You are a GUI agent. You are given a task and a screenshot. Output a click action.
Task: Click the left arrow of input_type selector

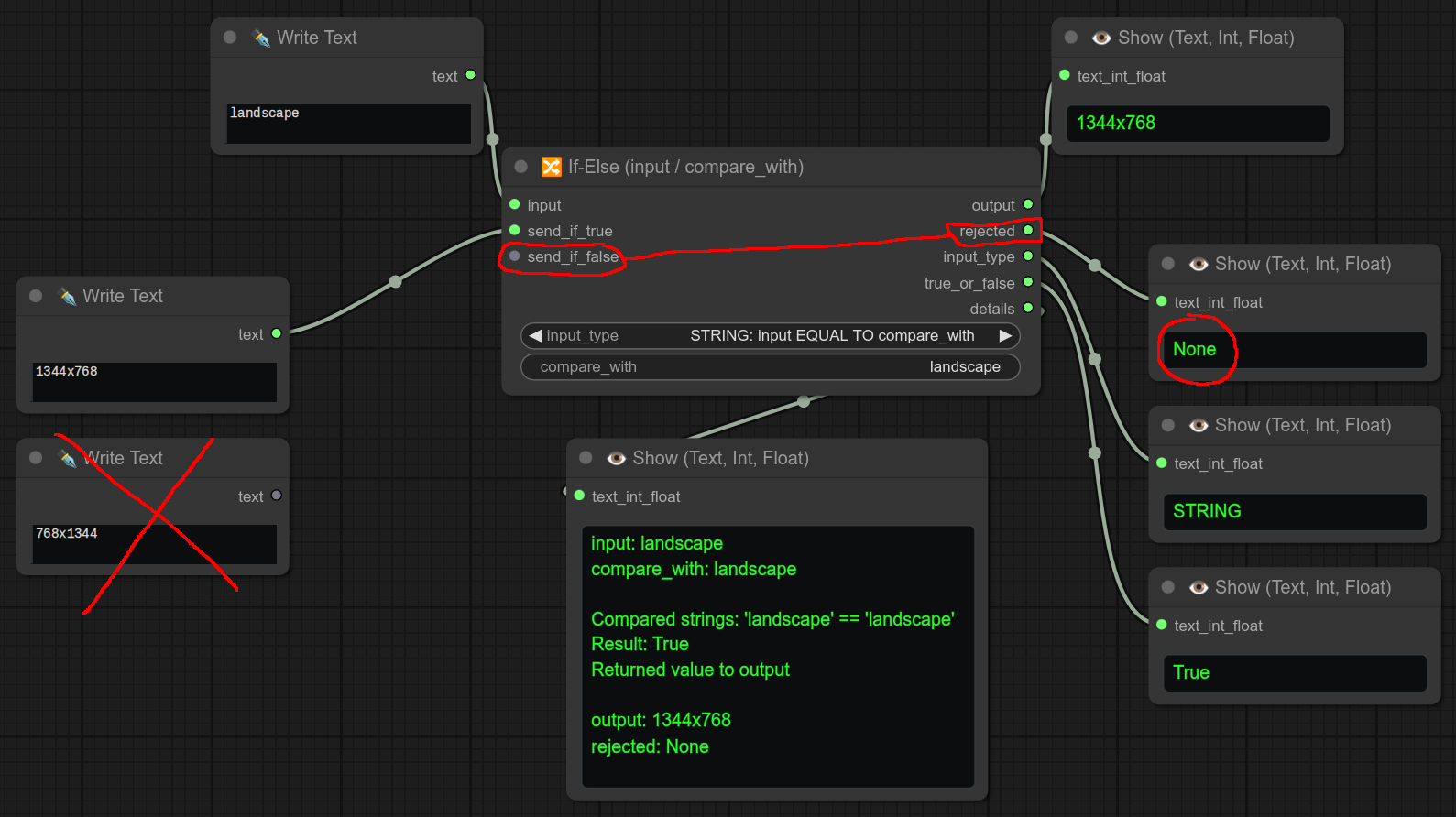pyautogui.click(x=535, y=335)
